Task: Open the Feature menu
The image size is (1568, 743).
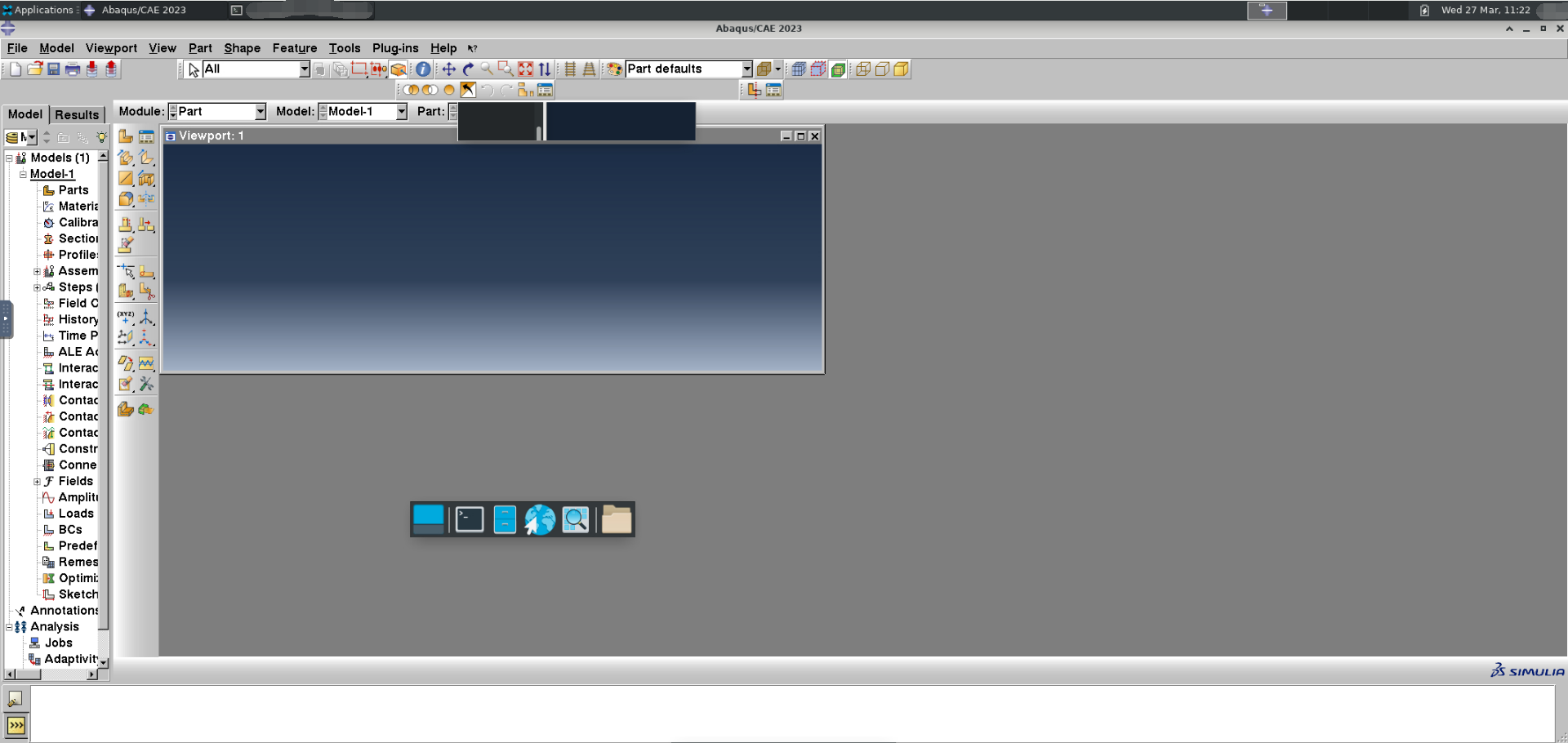Action: [294, 48]
